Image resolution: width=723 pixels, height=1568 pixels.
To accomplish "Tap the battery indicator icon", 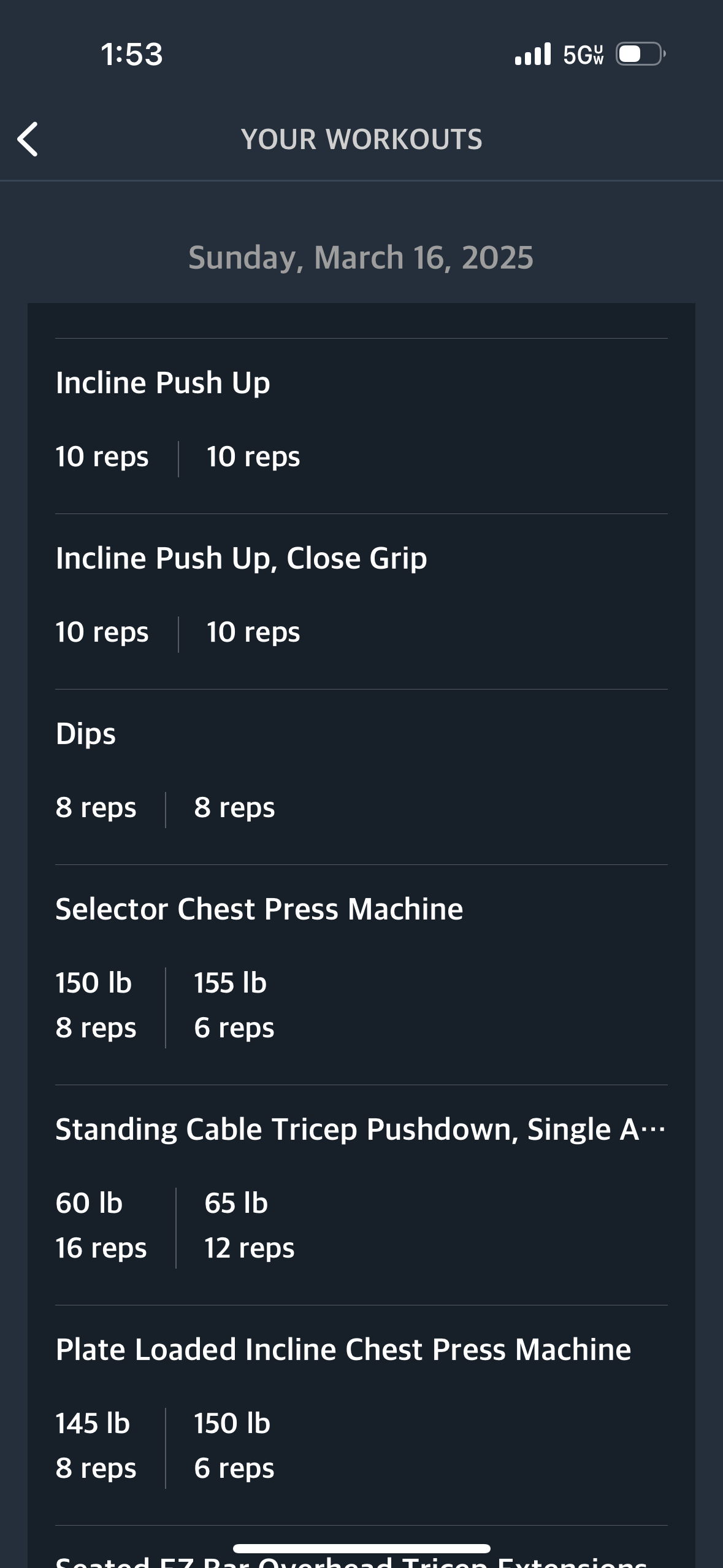I will (640, 54).
